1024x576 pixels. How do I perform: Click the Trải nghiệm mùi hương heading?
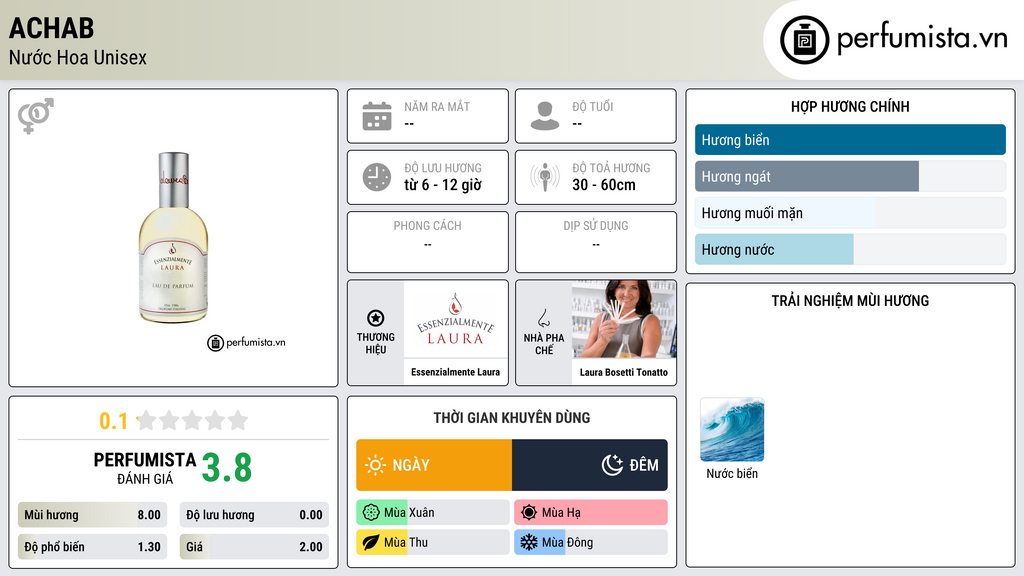pos(850,300)
